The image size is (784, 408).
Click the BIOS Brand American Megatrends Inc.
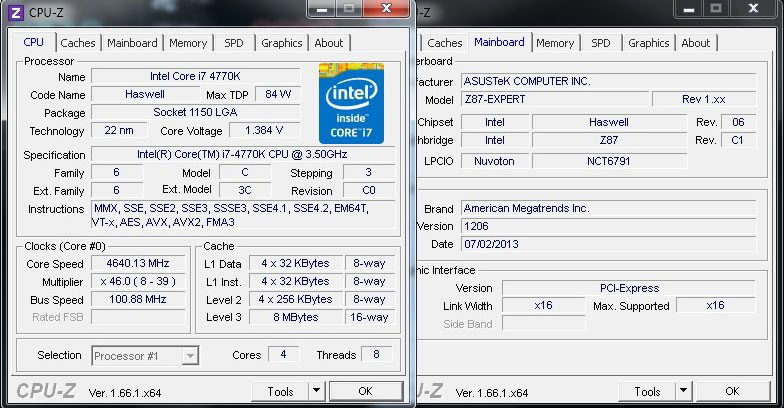tap(608, 208)
